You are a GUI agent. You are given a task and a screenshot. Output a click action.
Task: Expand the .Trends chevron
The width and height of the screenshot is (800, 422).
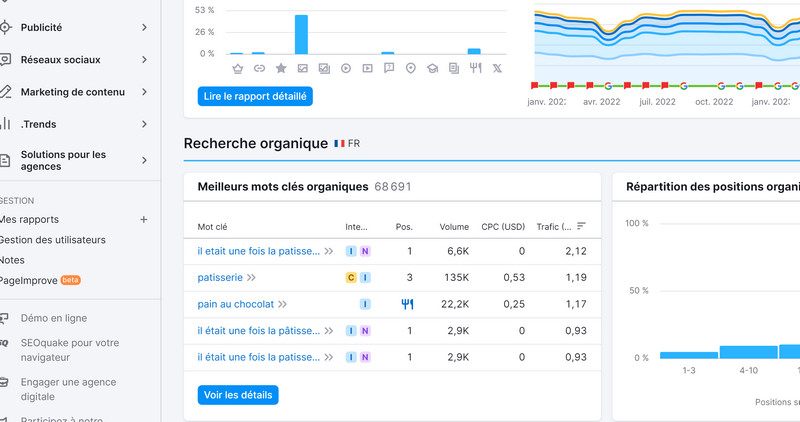pyautogui.click(x=144, y=124)
